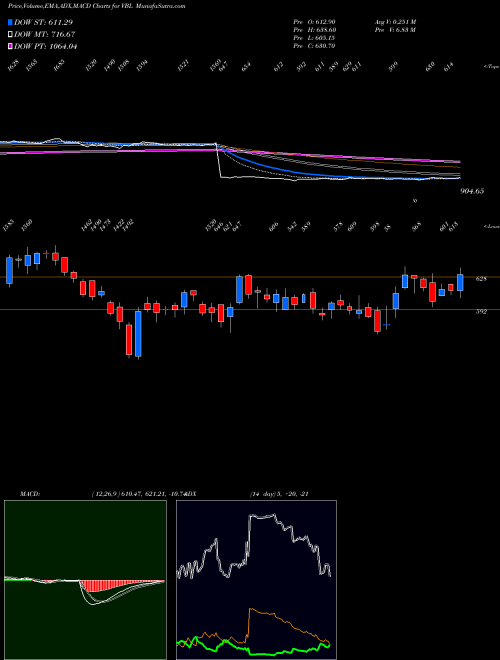The width and height of the screenshot is (500, 660).
Task: Select the 'DOW PT: 1064.04' legend text
Action: pos(45,46)
